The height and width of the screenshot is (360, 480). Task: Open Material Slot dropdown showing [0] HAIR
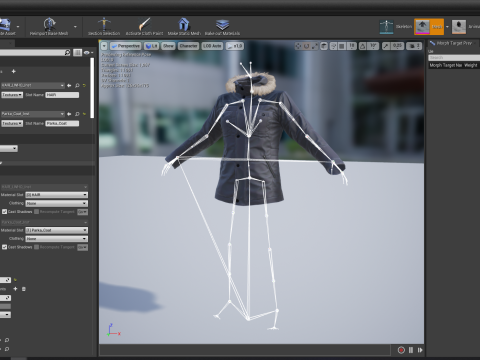click(57, 195)
